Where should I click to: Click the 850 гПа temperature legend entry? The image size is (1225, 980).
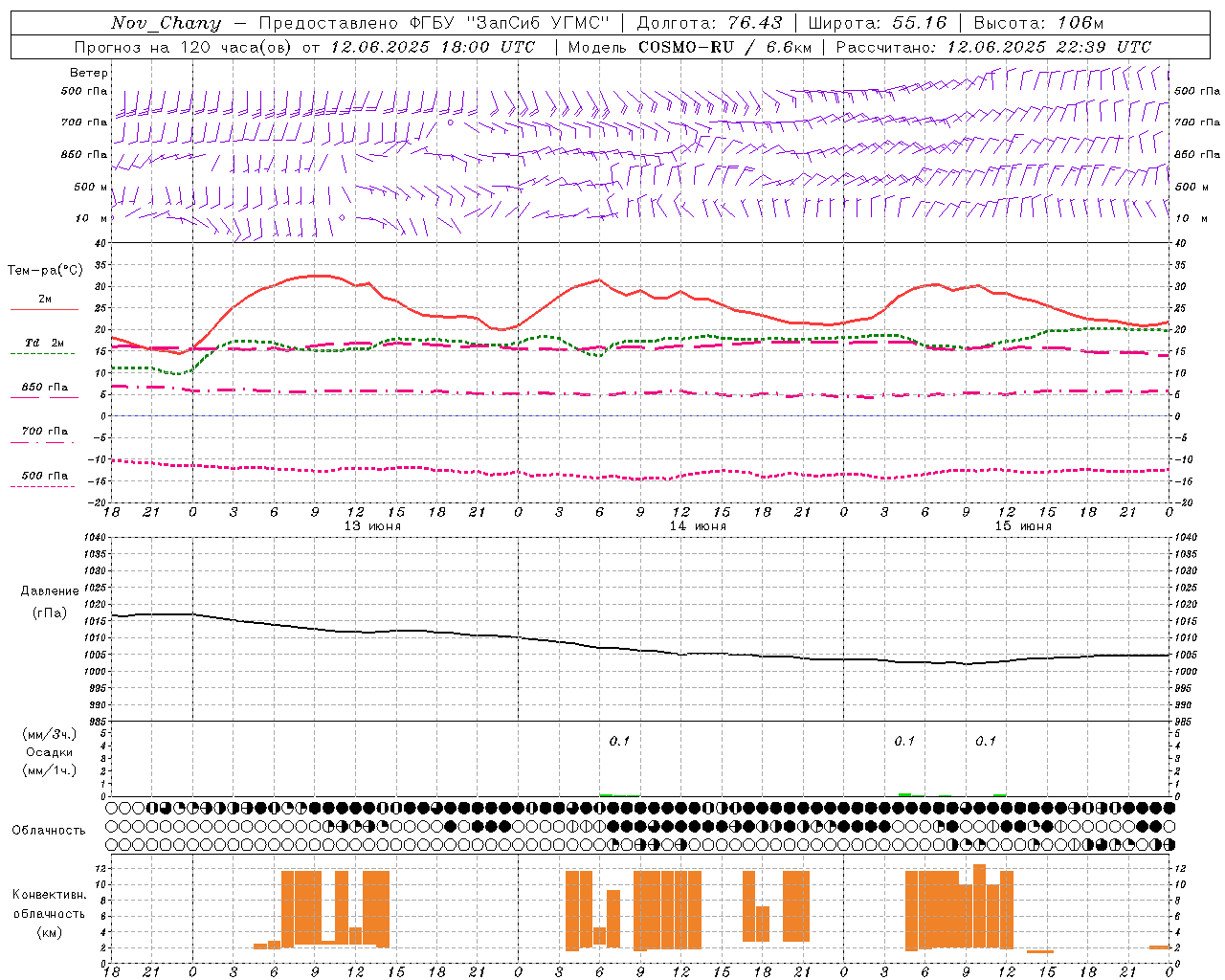pyautogui.click(x=45, y=388)
